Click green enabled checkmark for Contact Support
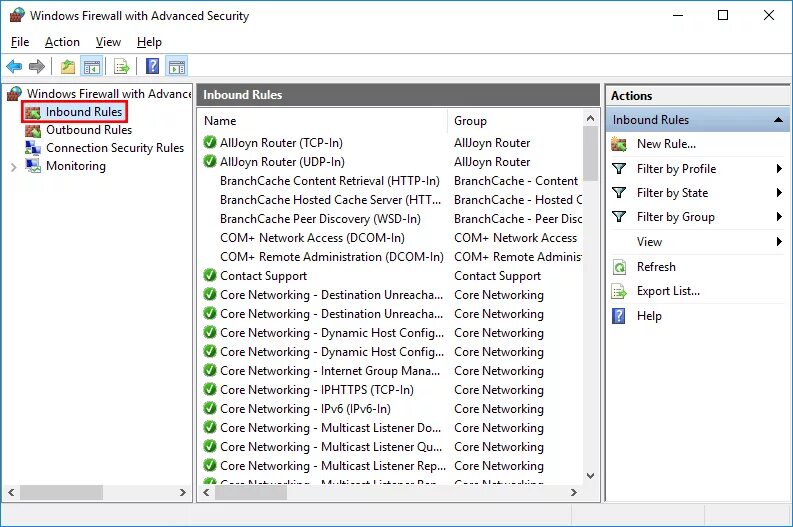Image resolution: width=793 pixels, height=527 pixels. tap(210, 275)
